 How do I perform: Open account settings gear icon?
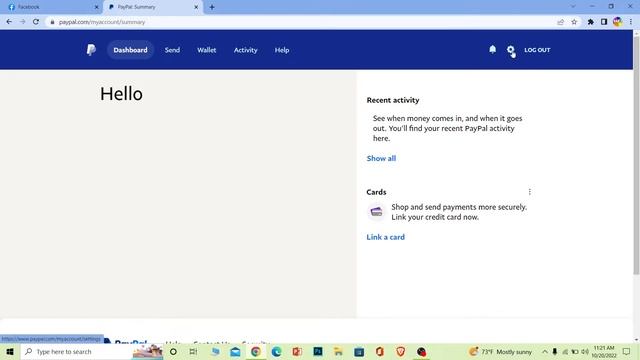click(x=510, y=50)
